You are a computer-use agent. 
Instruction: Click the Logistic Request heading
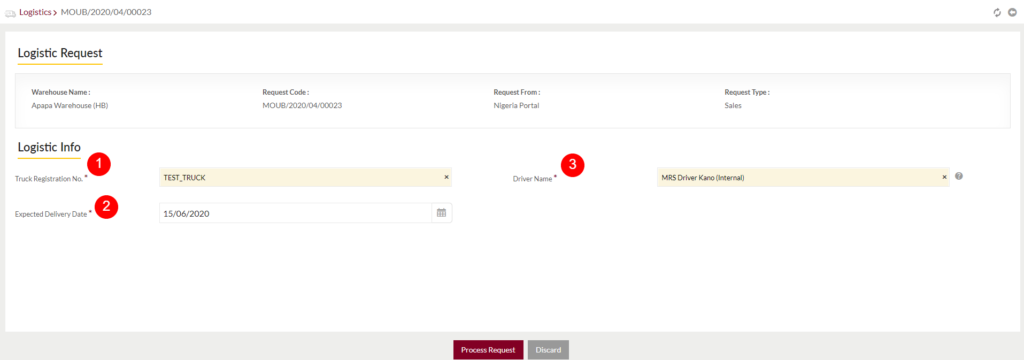point(60,54)
